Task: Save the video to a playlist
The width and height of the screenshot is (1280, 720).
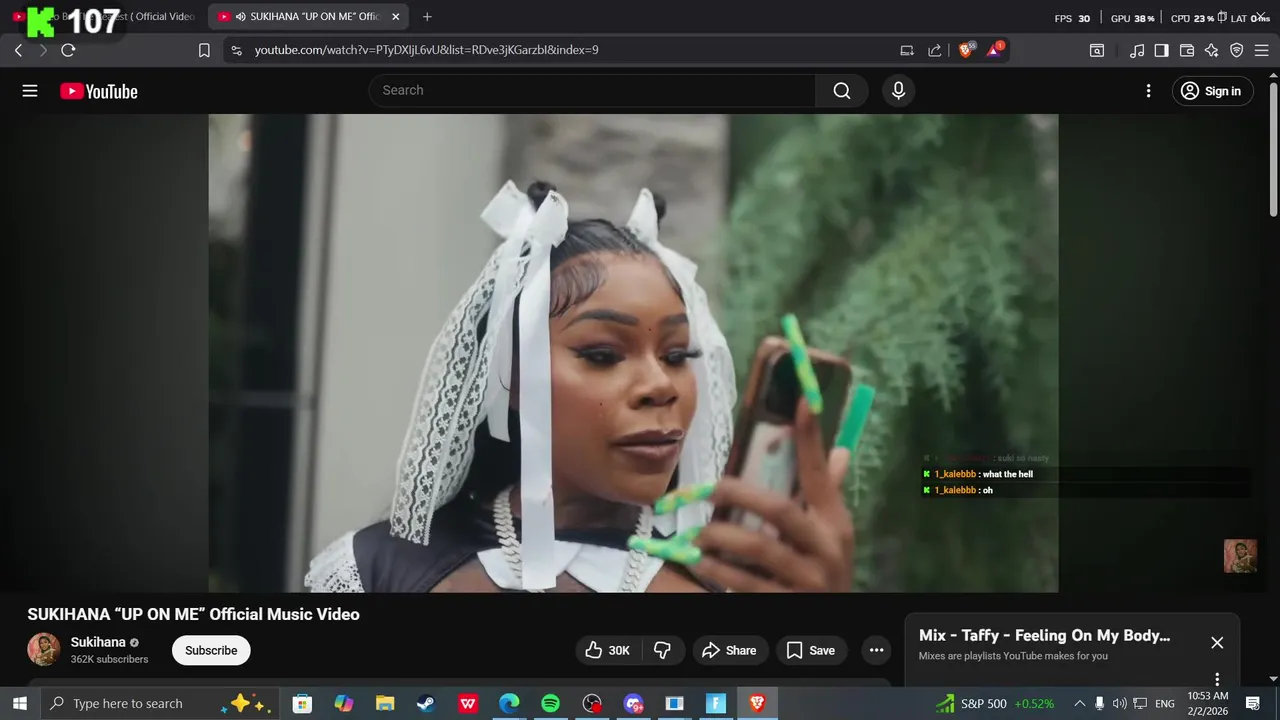Action: point(811,650)
